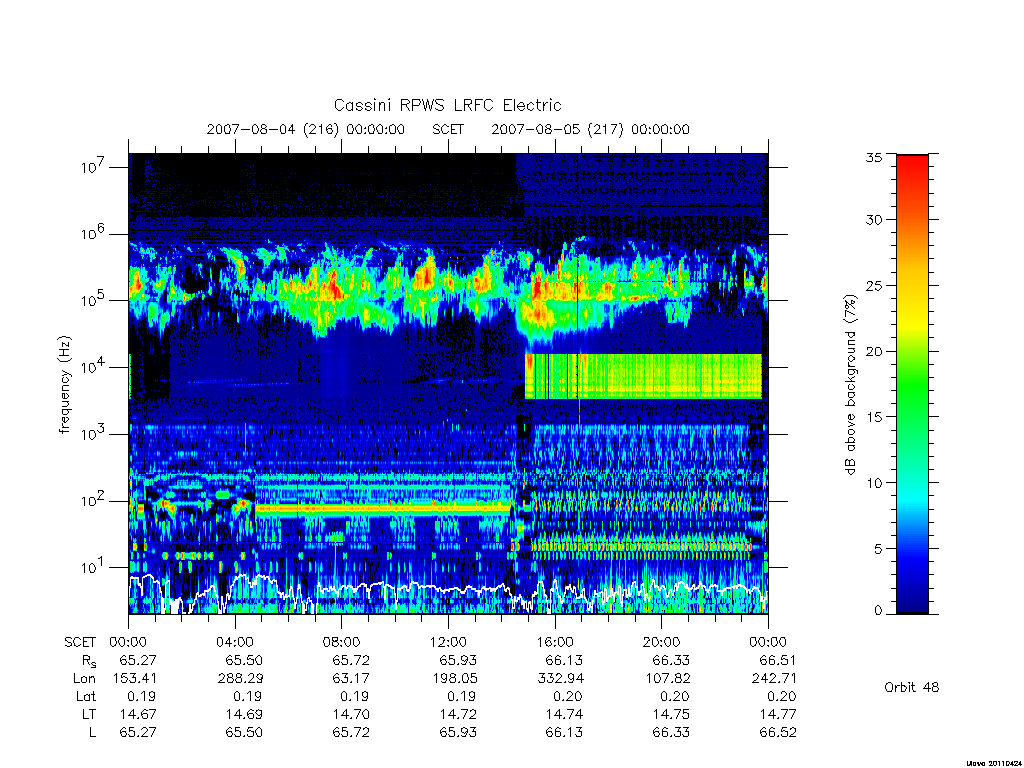Select the Rs value 66.51

point(778,660)
